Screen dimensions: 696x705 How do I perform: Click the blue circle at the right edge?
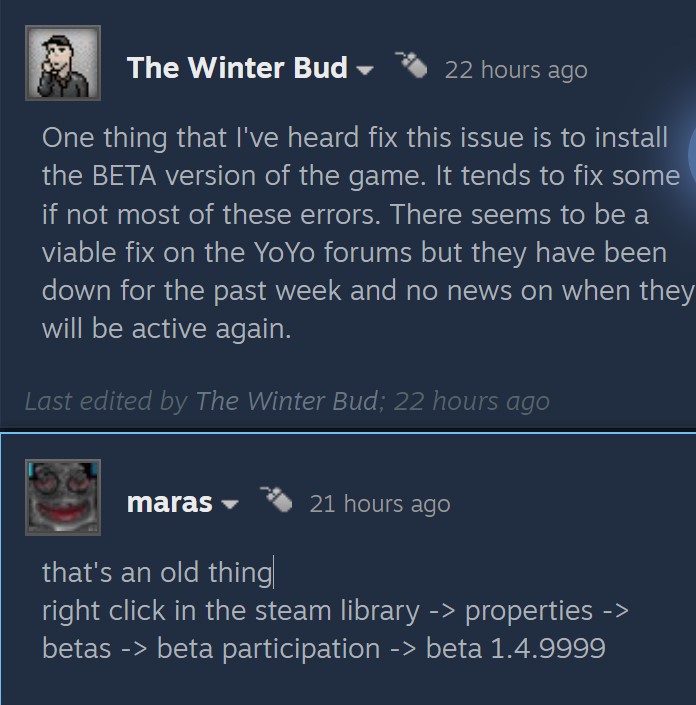tap(691, 150)
